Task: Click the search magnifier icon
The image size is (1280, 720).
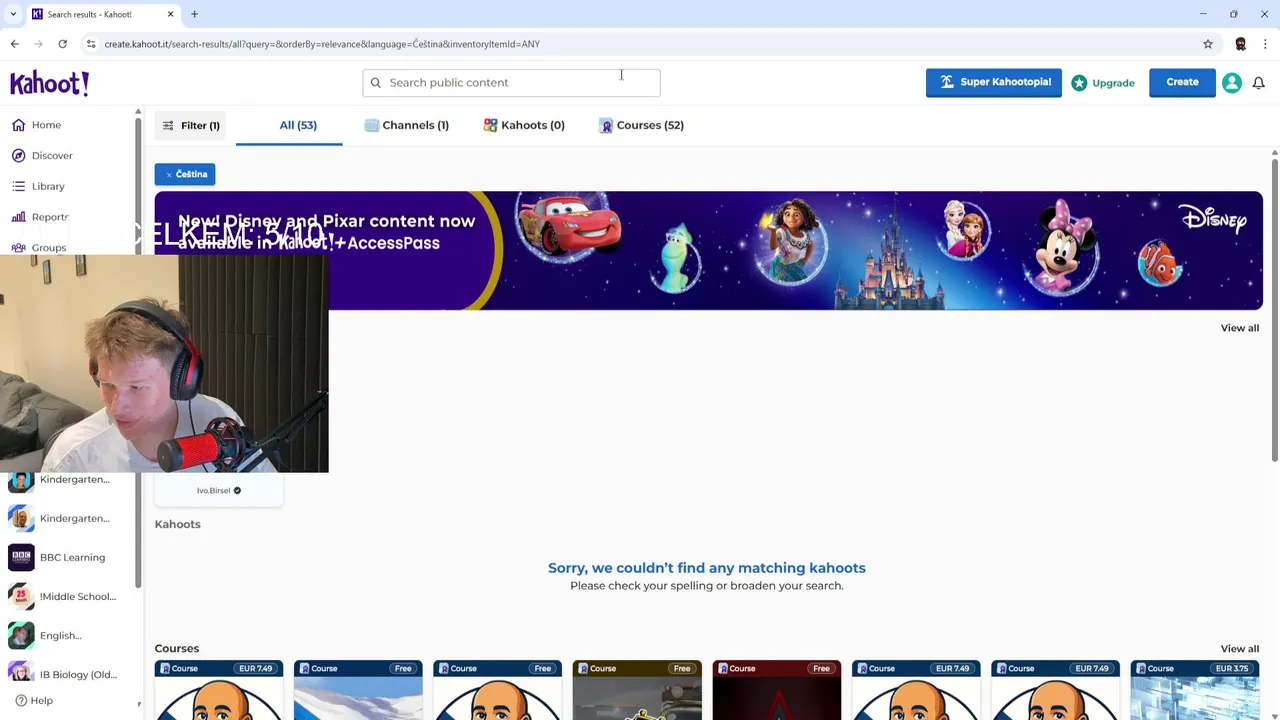Action: pos(376,83)
